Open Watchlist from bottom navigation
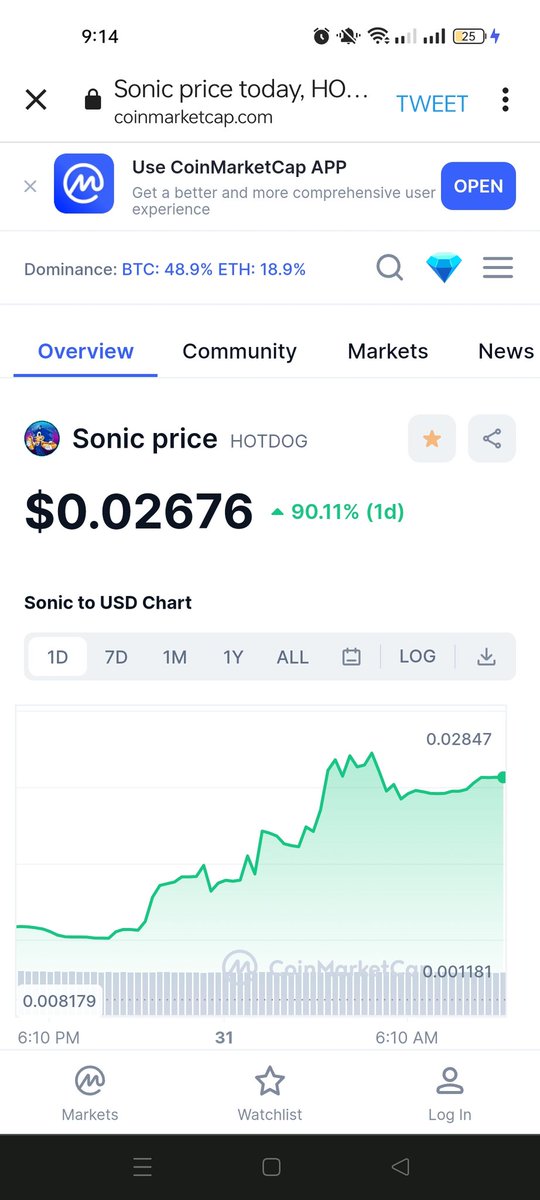The image size is (540, 1200). point(270,1093)
